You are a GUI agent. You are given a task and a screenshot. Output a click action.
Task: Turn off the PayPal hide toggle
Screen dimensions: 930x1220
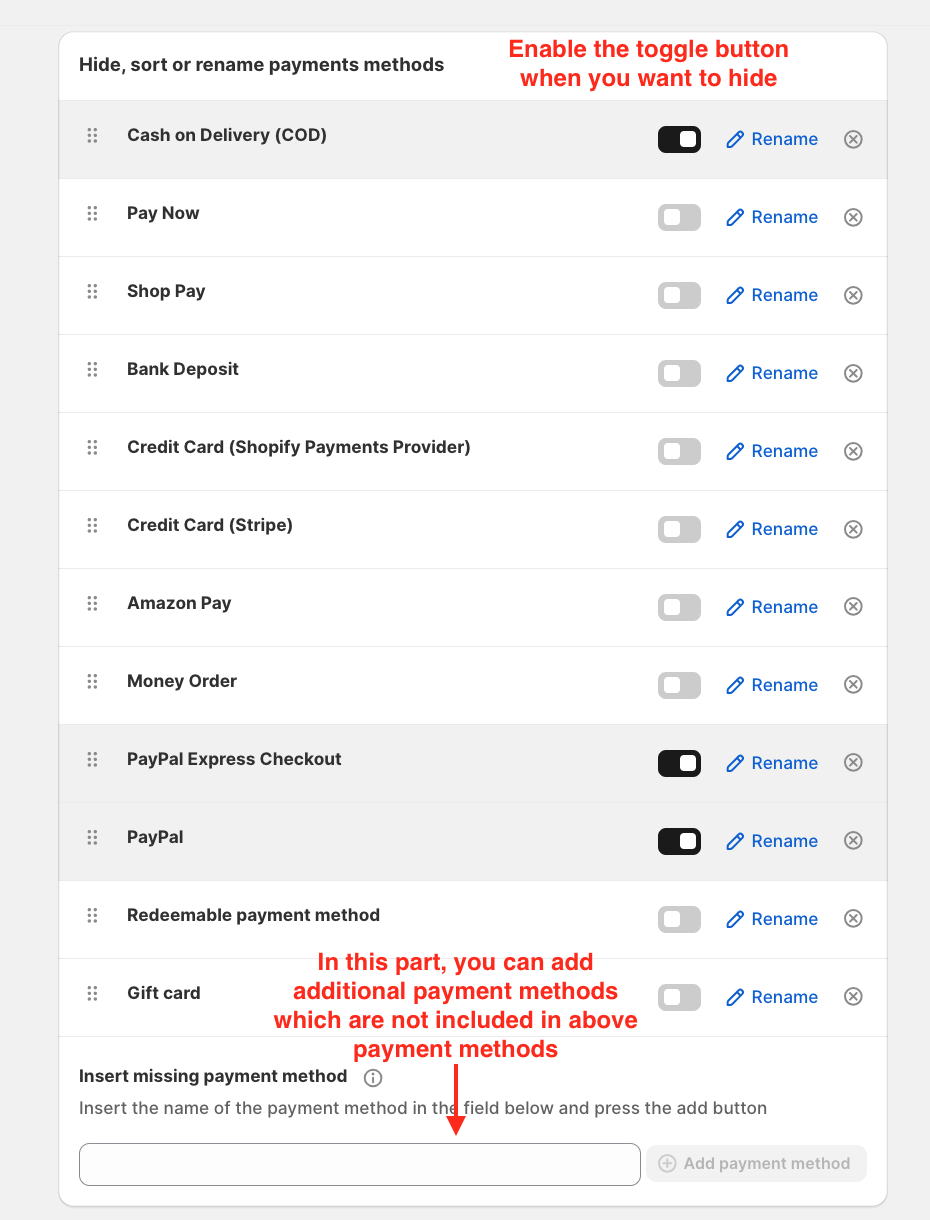(679, 841)
